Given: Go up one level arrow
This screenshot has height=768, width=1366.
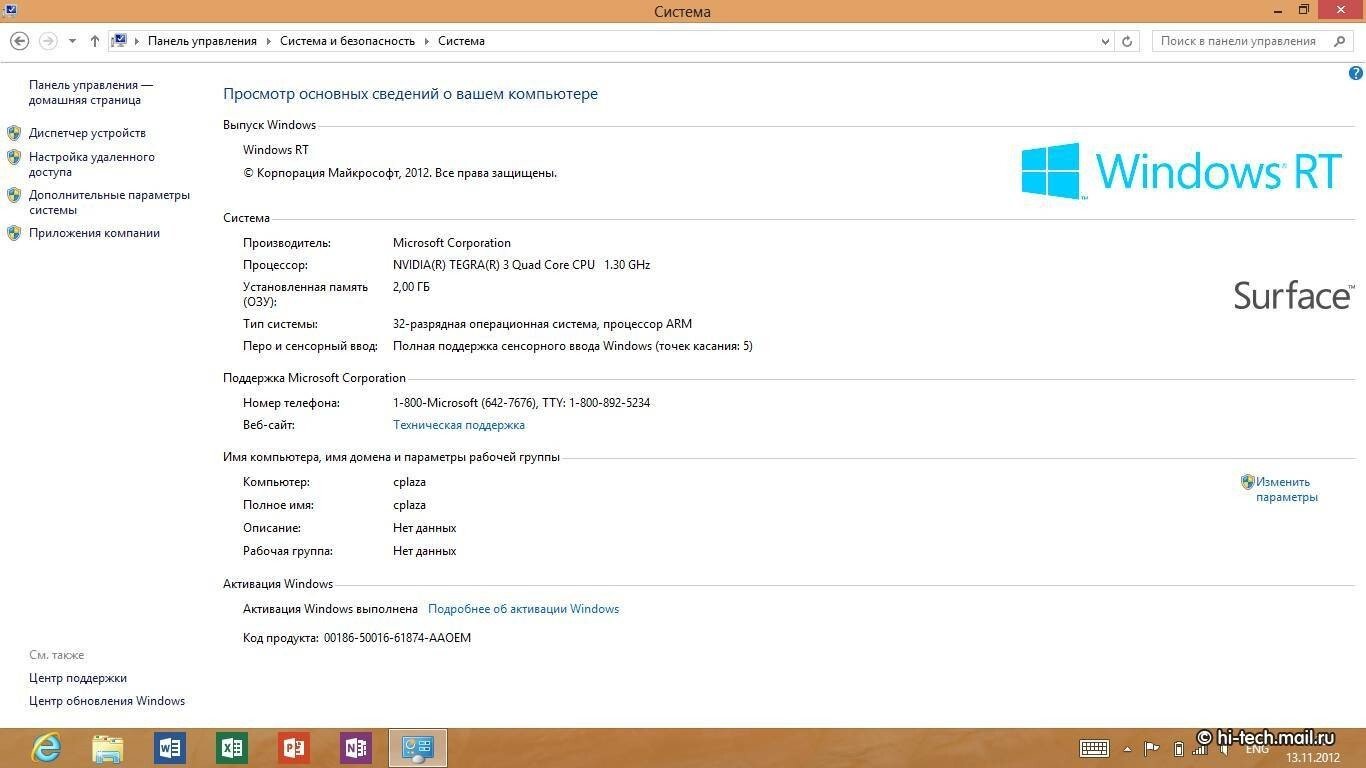Looking at the screenshot, I should (95, 41).
